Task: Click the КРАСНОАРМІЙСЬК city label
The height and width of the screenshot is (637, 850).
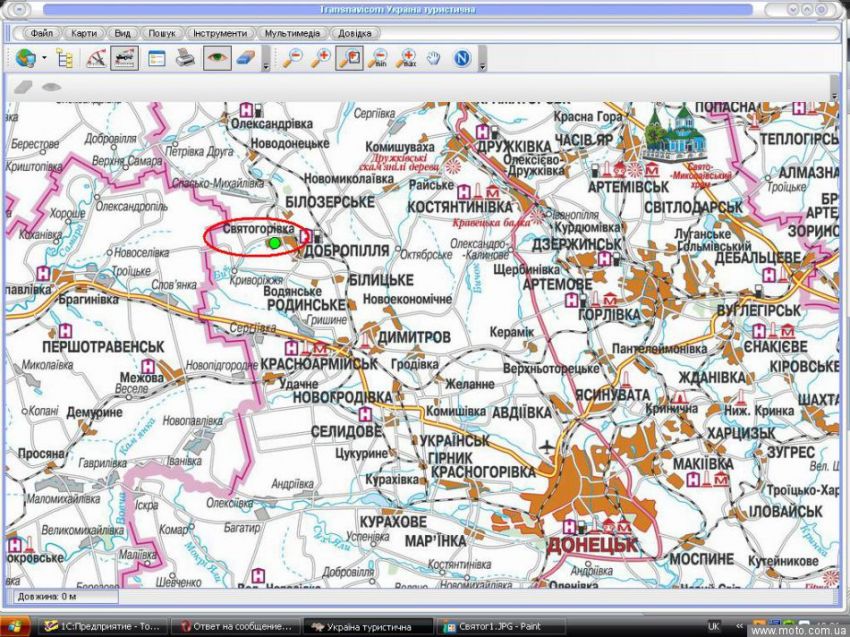Action: tap(319, 363)
